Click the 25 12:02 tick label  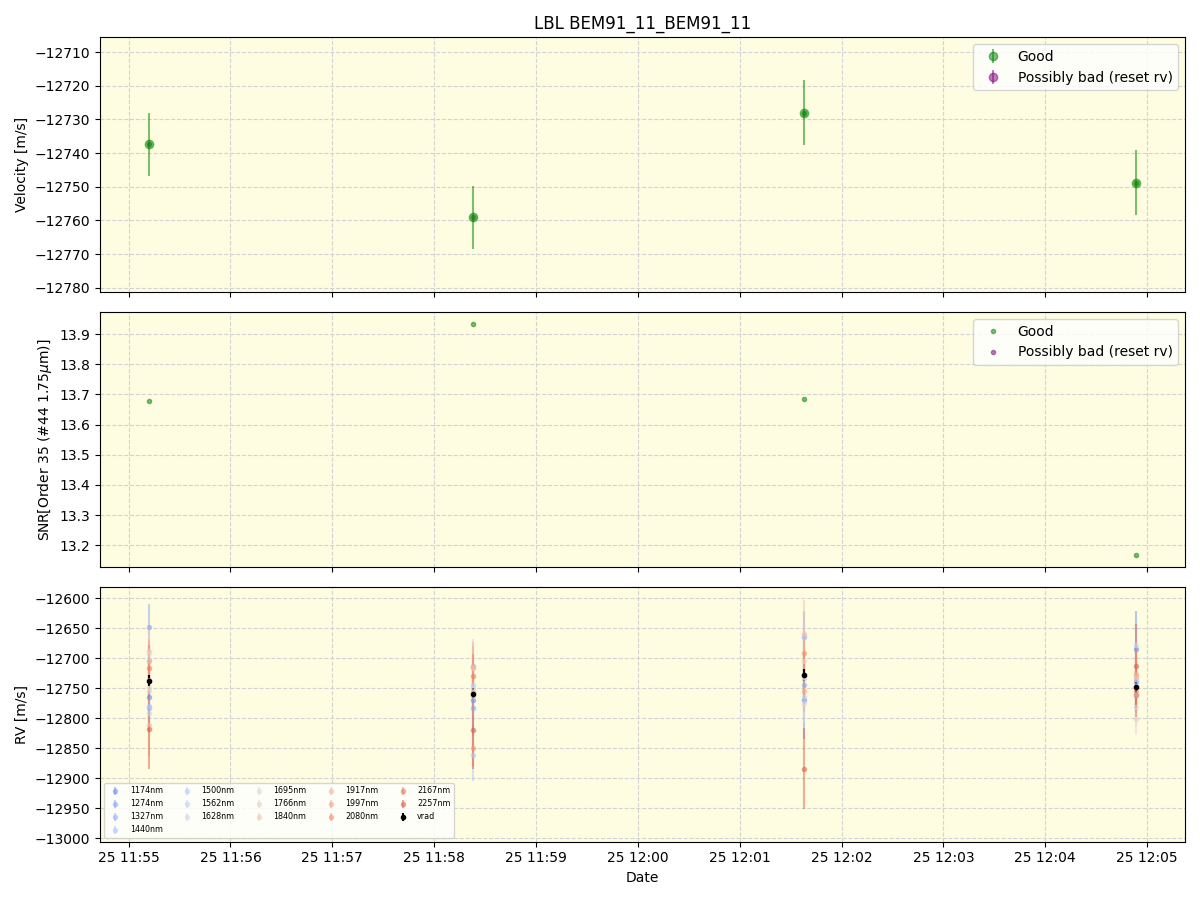click(x=842, y=857)
